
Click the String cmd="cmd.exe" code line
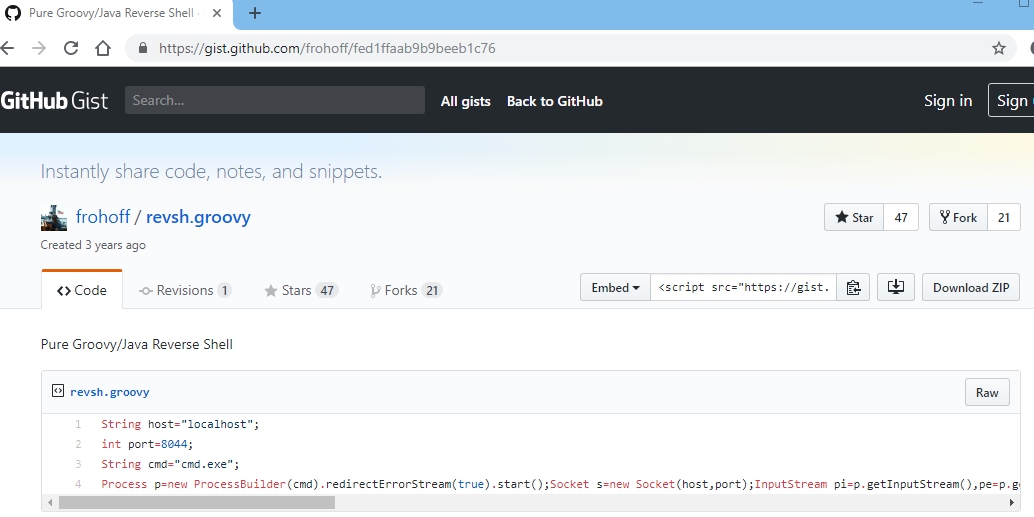click(x=170, y=464)
